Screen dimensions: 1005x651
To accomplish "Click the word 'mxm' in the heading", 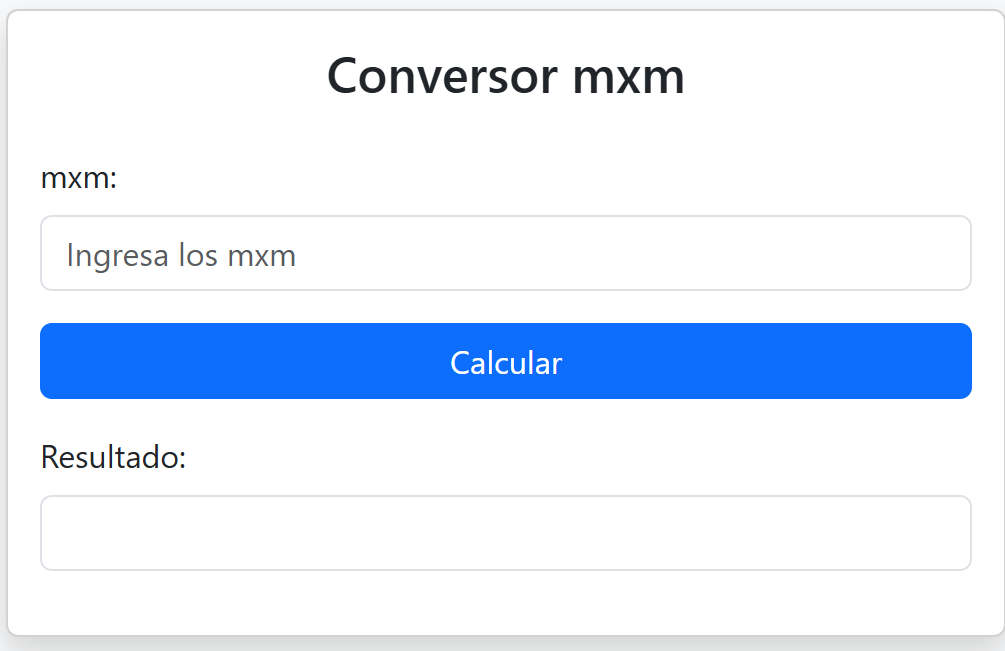I will pyautogui.click(x=629, y=79).
